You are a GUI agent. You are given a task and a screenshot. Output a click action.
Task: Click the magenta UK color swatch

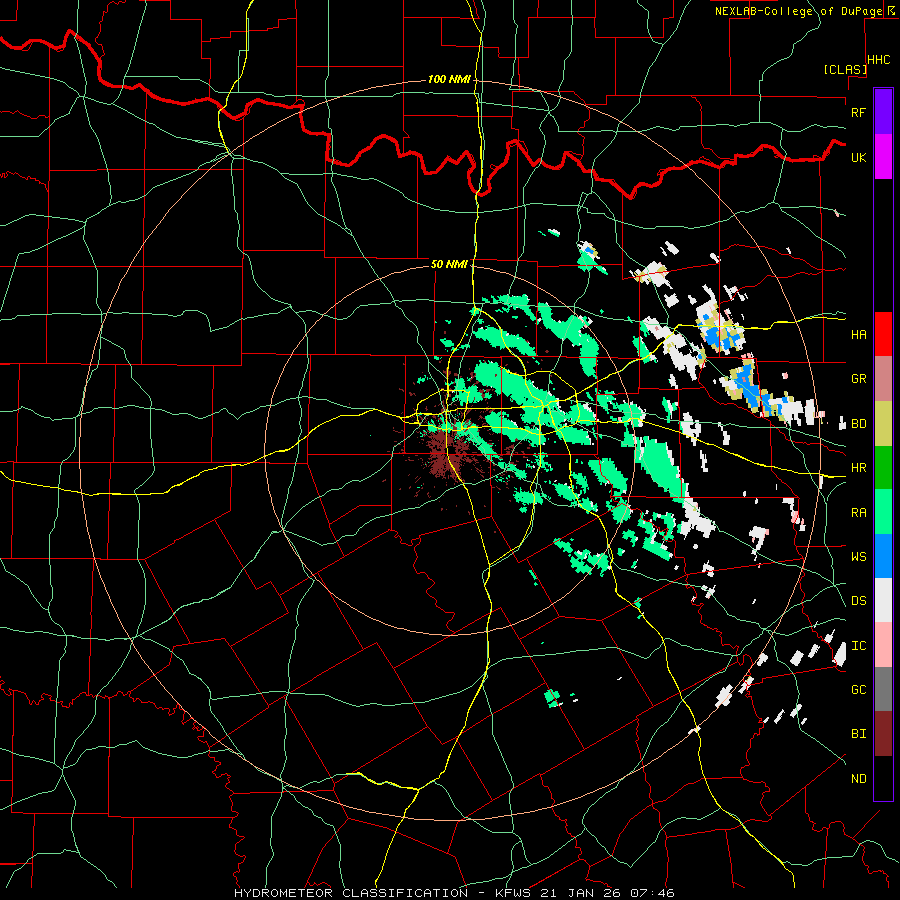pos(883,157)
